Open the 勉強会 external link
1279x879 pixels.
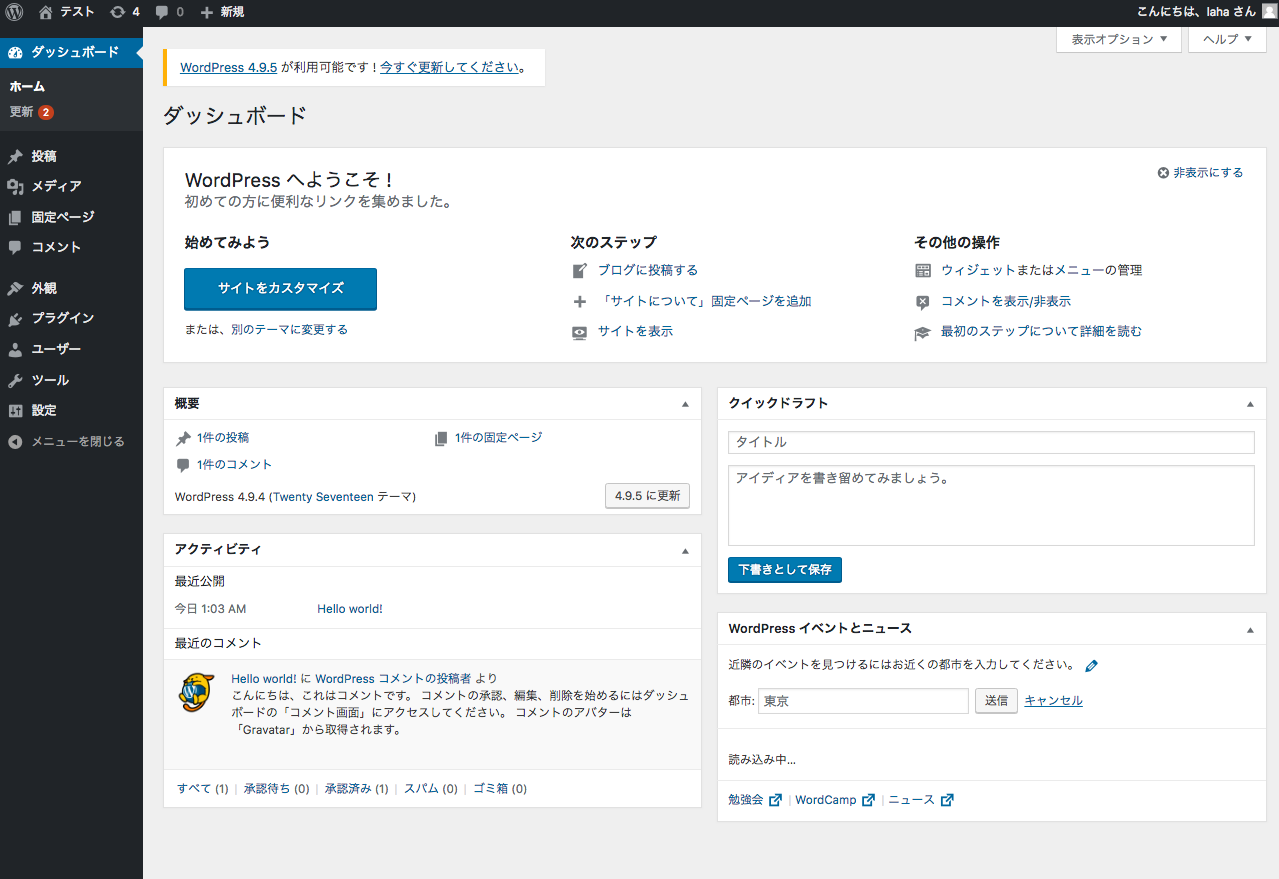click(x=755, y=800)
